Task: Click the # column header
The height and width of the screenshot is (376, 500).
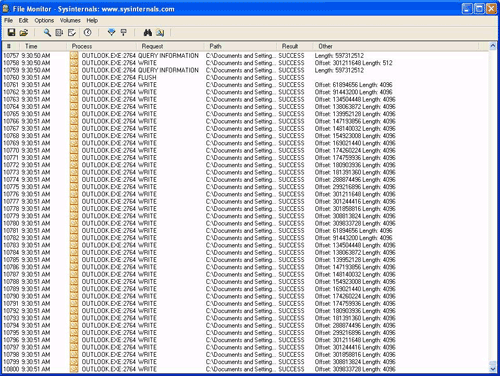Action: tap(10, 46)
